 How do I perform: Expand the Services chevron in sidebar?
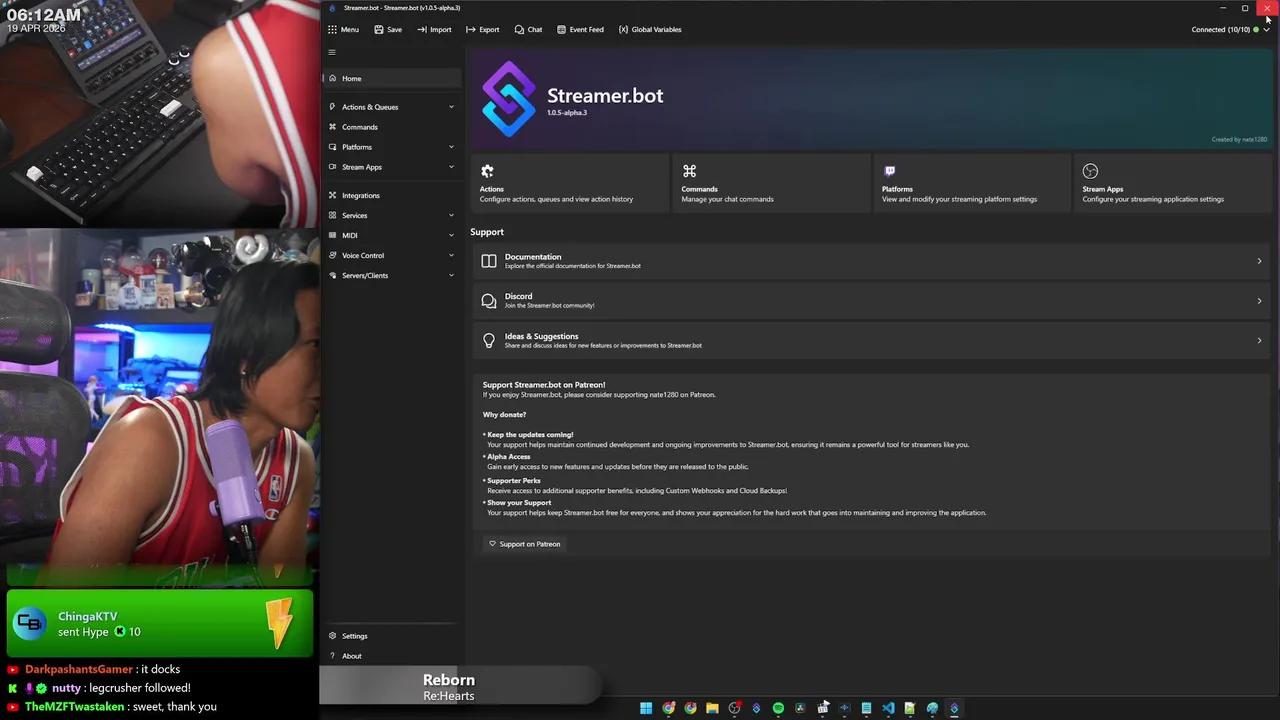click(451, 215)
